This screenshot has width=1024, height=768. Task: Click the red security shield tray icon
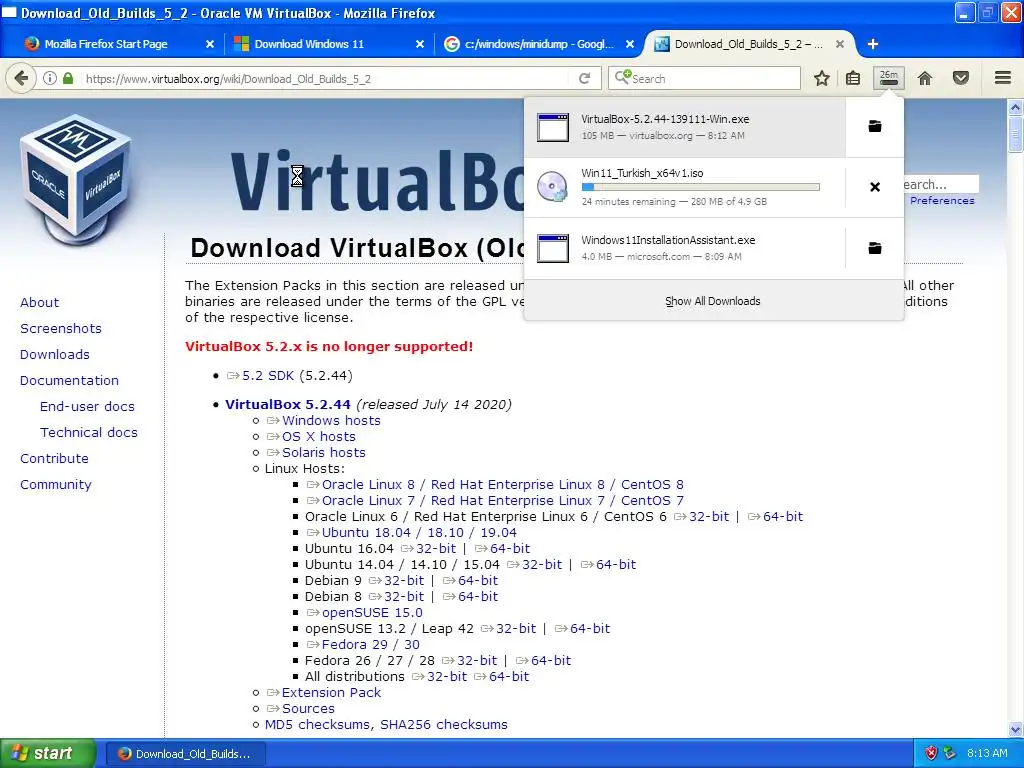[931, 753]
